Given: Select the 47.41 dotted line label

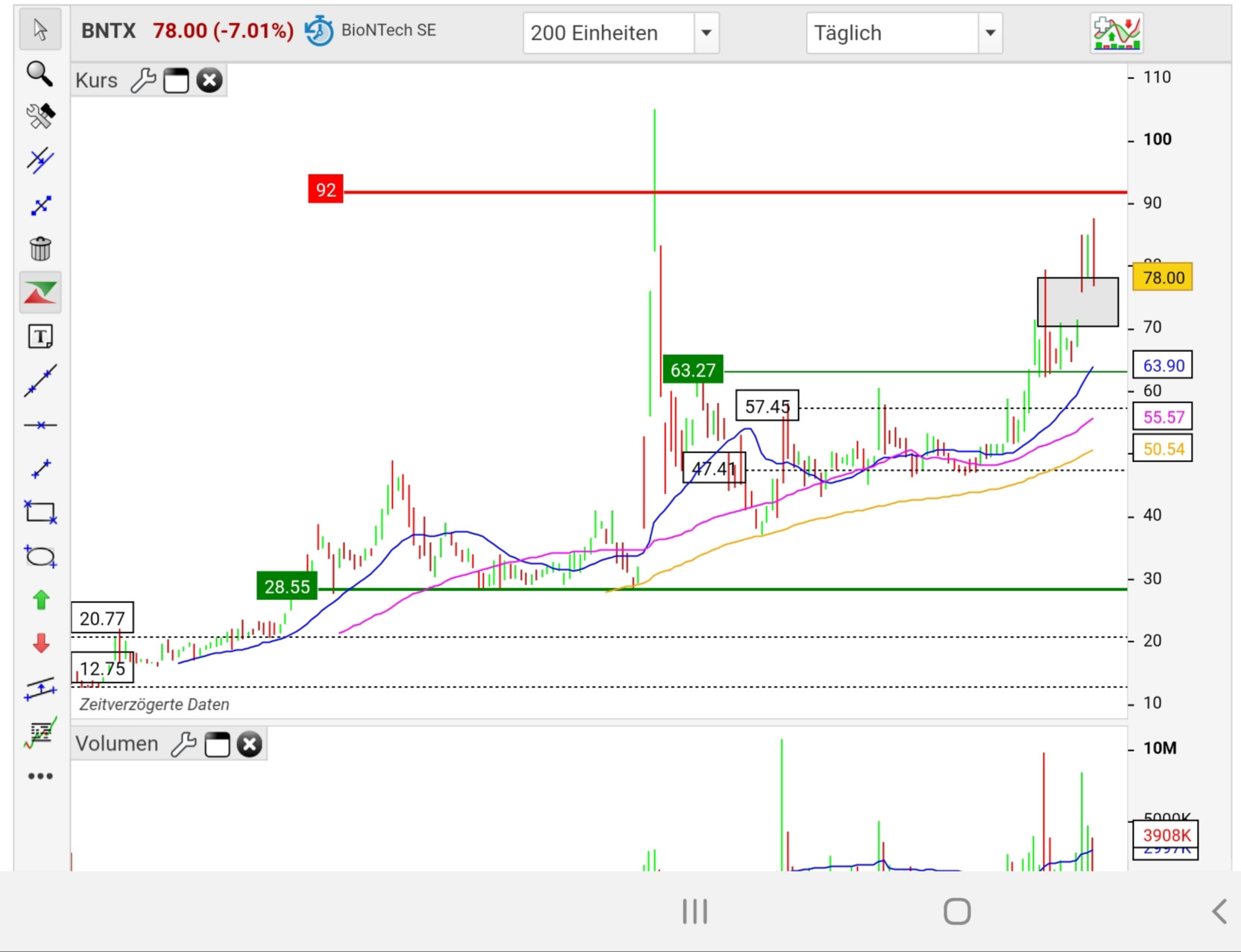Looking at the screenshot, I should click(x=713, y=468).
